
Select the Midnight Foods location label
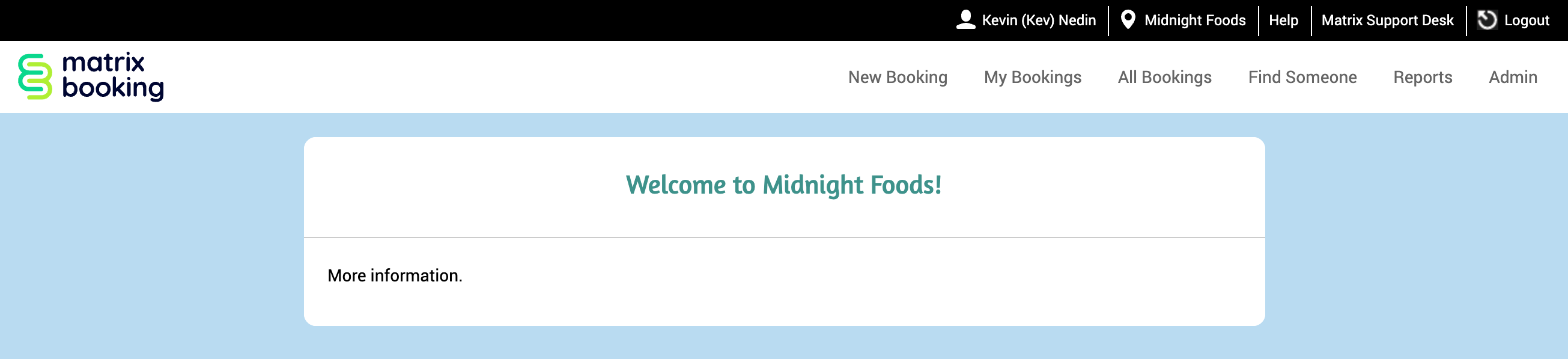(x=1194, y=20)
